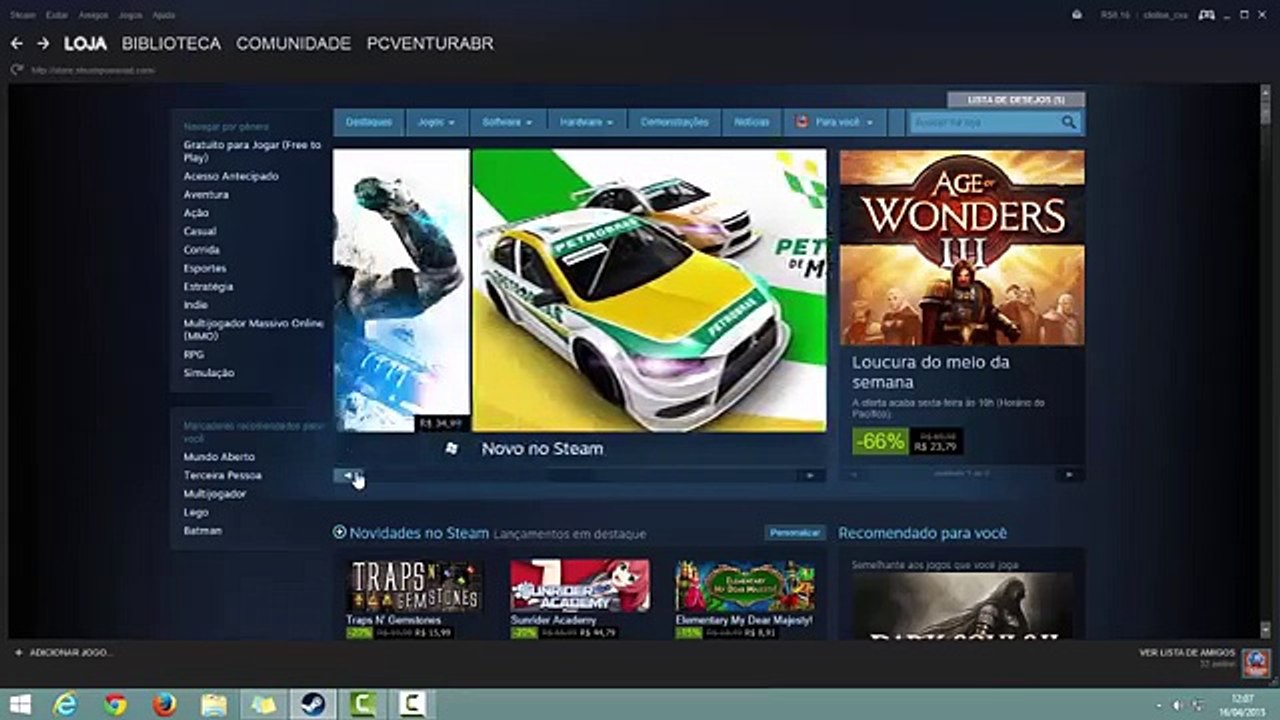Viewport: 1280px width, 720px height.
Task: Open Ver Lista de Amigos
Action: (1187, 653)
